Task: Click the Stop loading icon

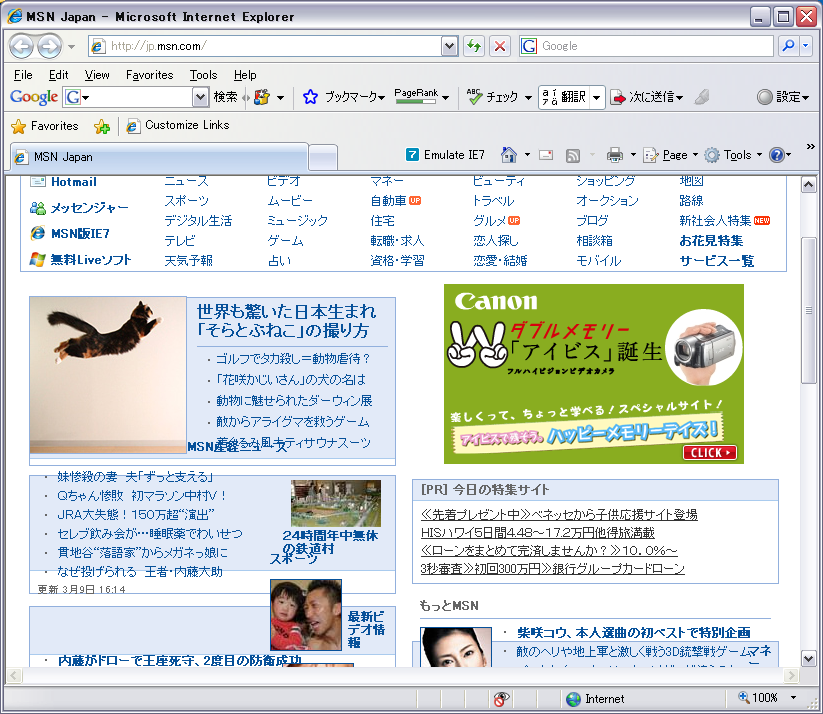Action: click(x=499, y=46)
